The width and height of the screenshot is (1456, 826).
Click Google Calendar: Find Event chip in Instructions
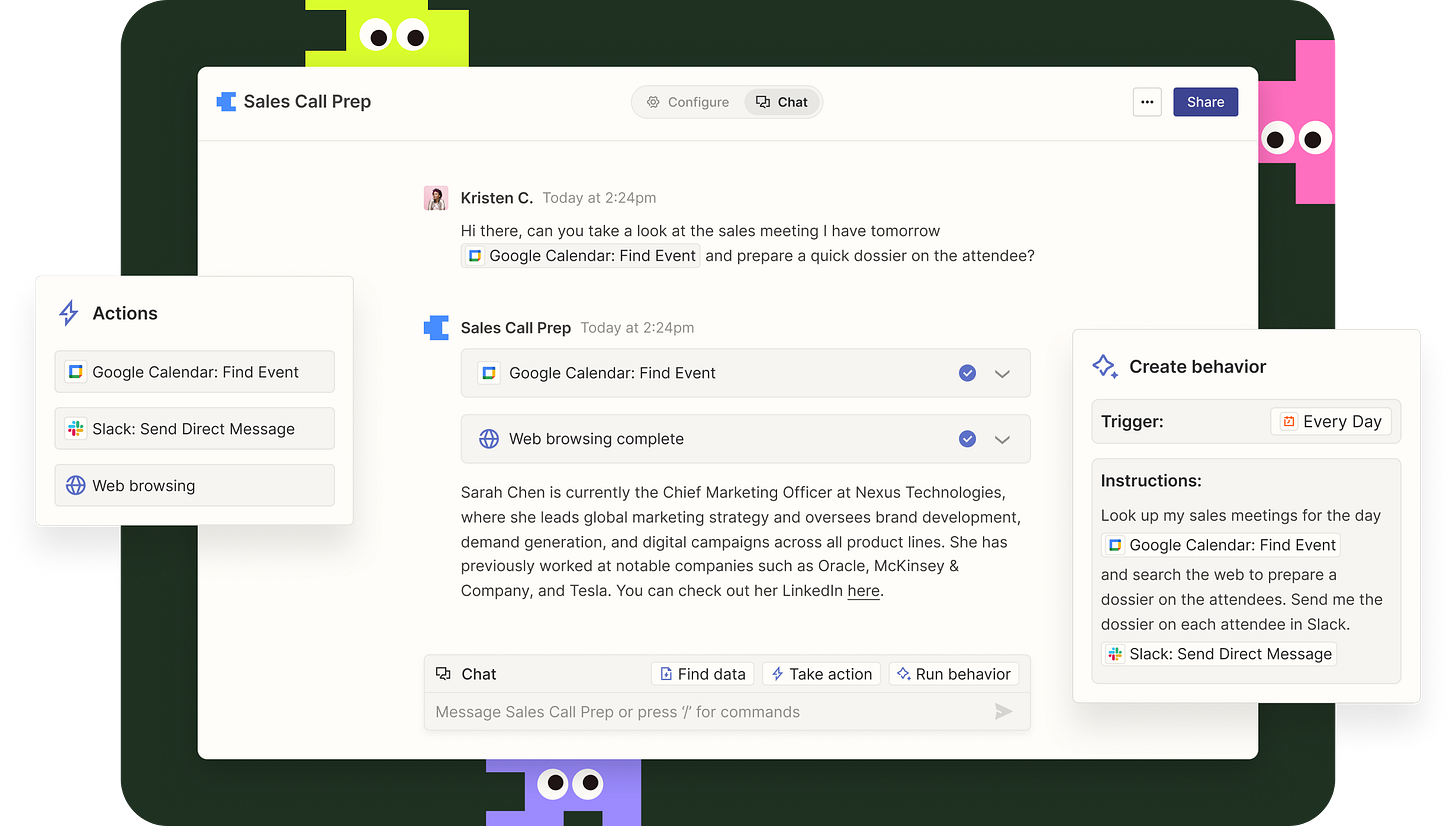(1221, 545)
